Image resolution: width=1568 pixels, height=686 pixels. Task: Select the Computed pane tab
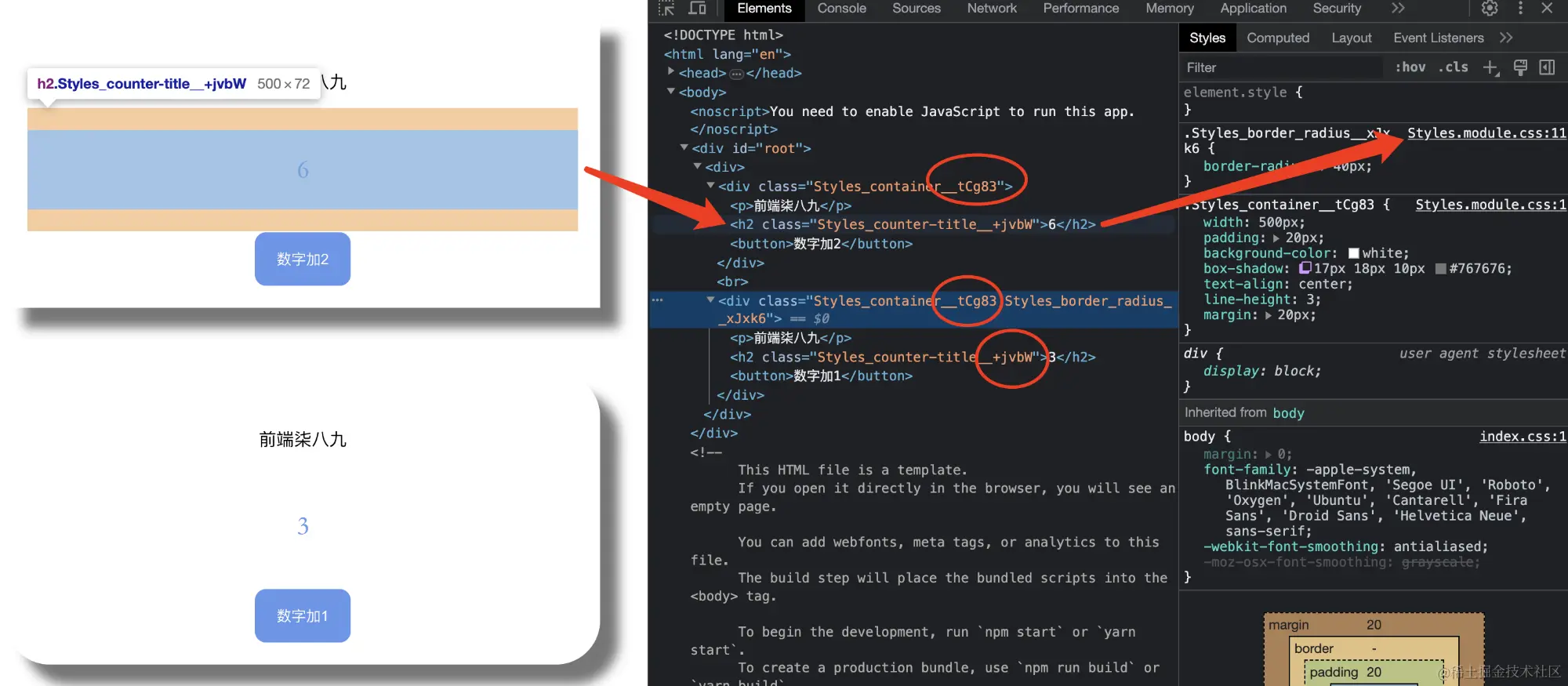(x=1278, y=38)
